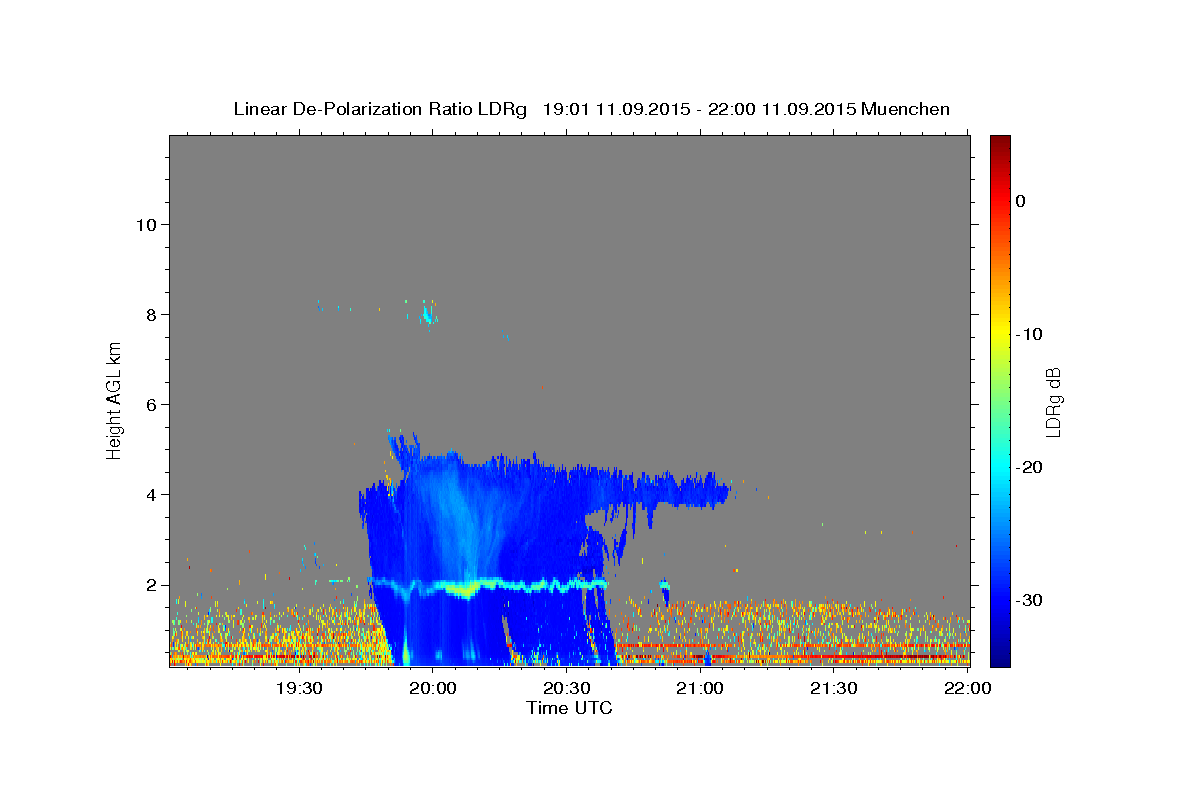Select the '21:00' time tick label
Image resolution: width=1200 pixels, height=800 pixels.
(700, 688)
